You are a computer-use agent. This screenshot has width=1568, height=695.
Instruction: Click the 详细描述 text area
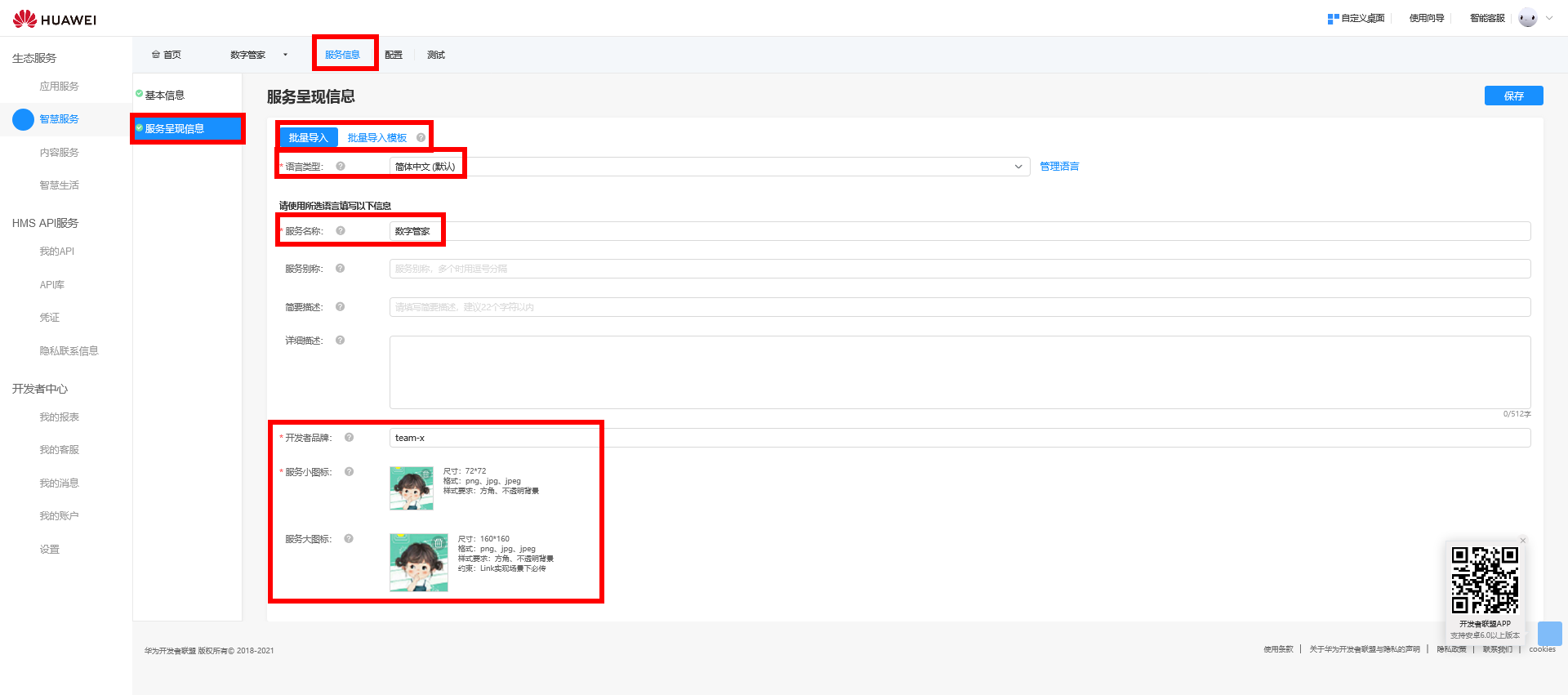[x=960, y=372]
